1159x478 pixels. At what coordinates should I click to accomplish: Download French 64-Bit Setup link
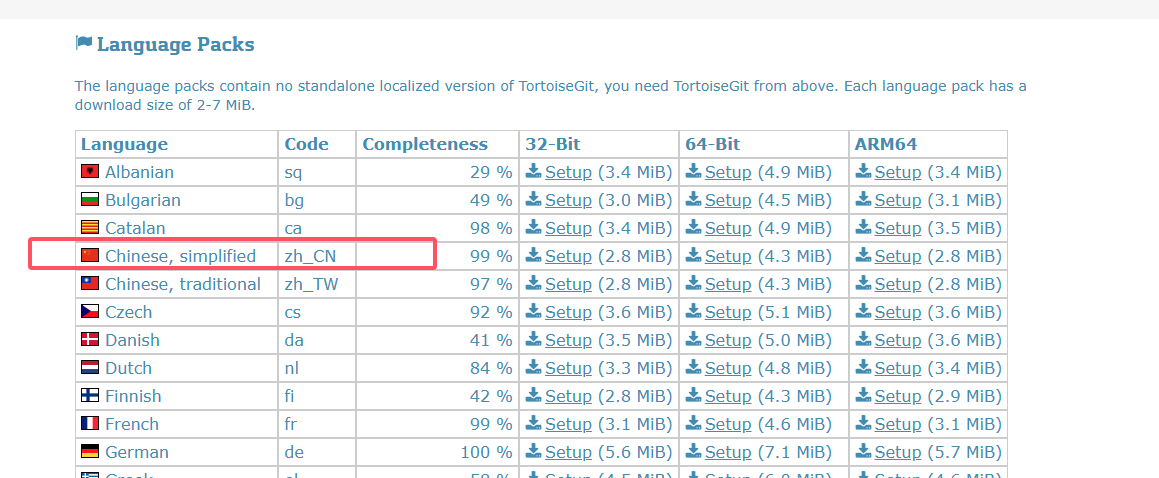pos(728,424)
